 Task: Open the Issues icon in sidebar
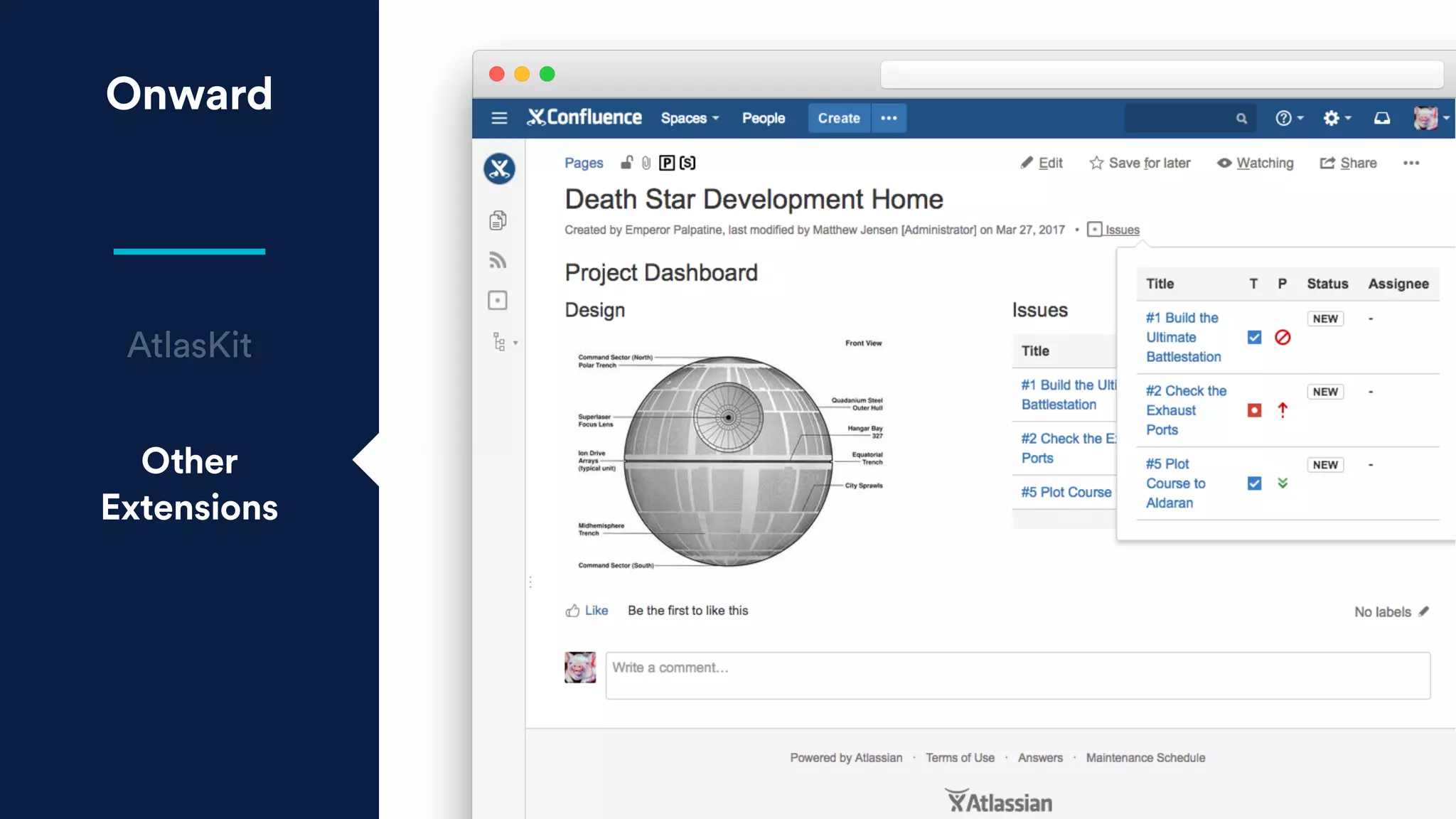498,300
